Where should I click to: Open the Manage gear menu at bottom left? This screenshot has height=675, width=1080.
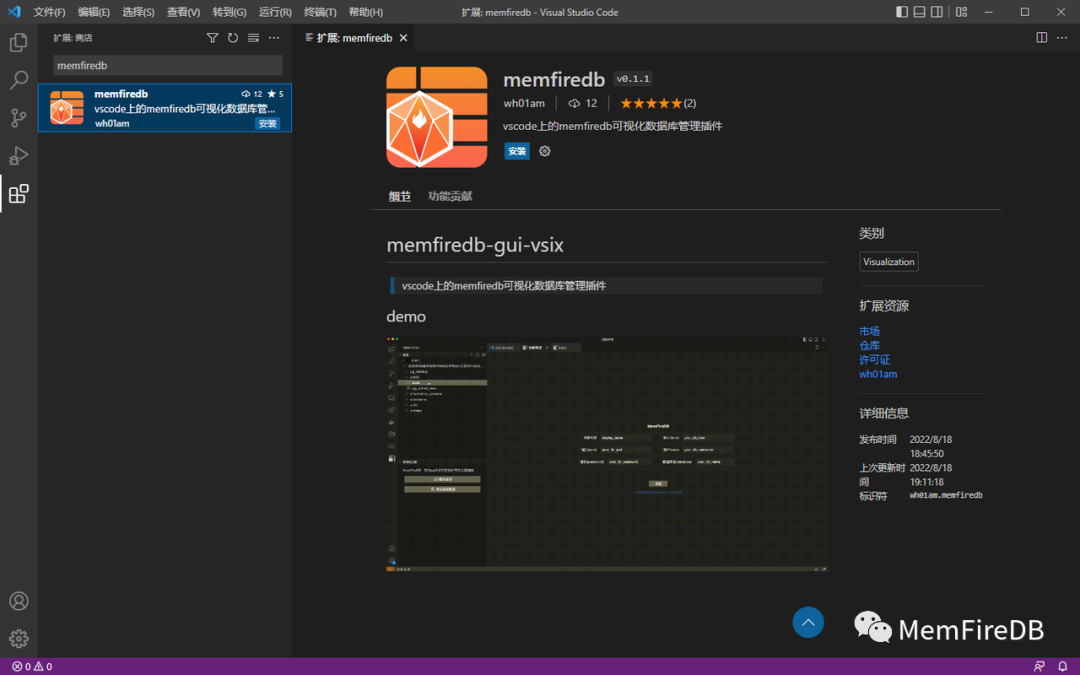(18, 638)
